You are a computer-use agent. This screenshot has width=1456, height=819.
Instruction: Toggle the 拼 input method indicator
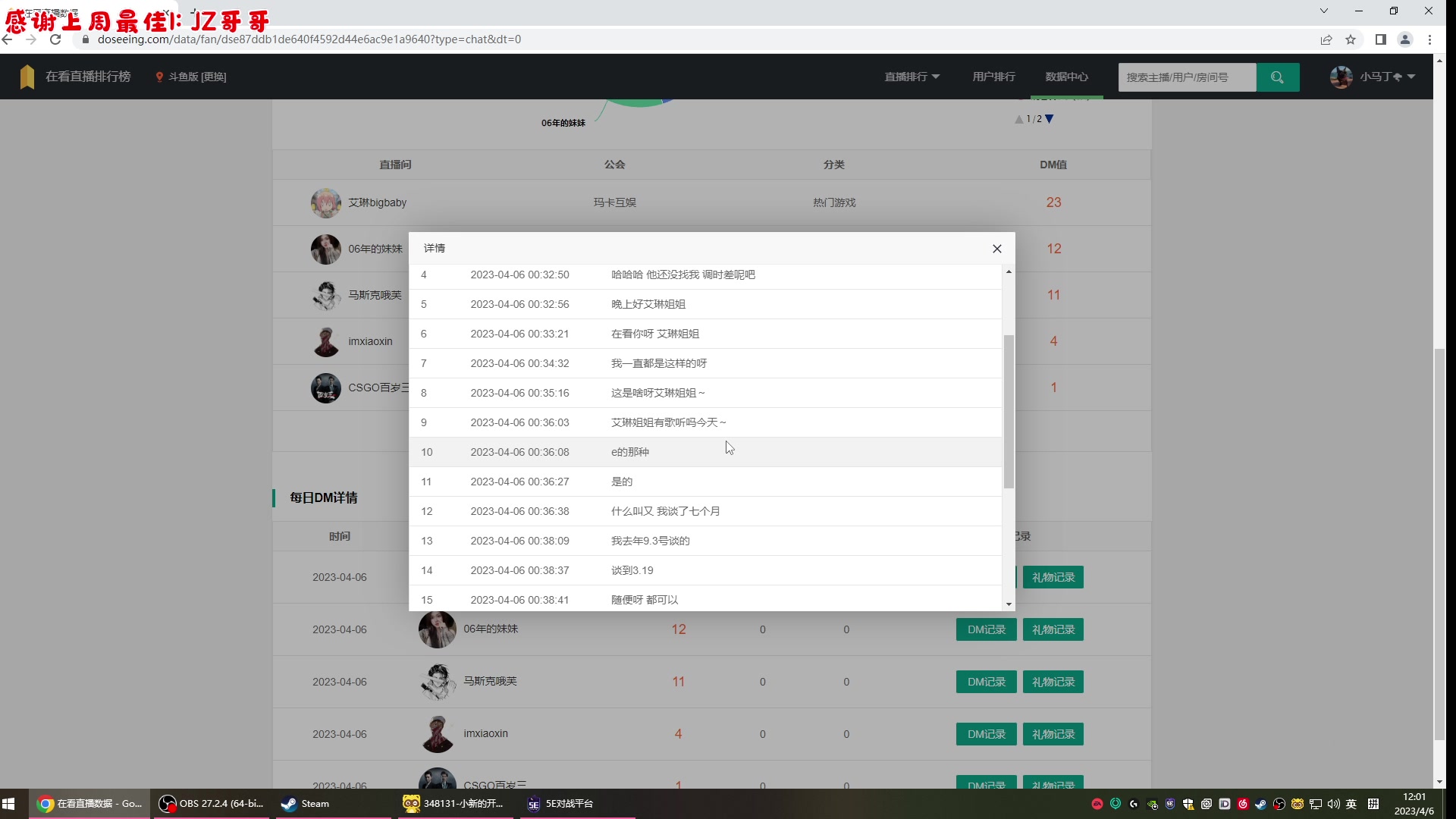click(x=1373, y=804)
